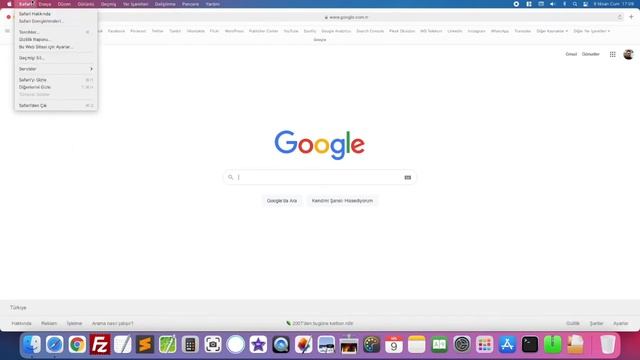Screen dimensions: 640x360
Task: Open the Instagram bookmark
Action: point(476,31)
